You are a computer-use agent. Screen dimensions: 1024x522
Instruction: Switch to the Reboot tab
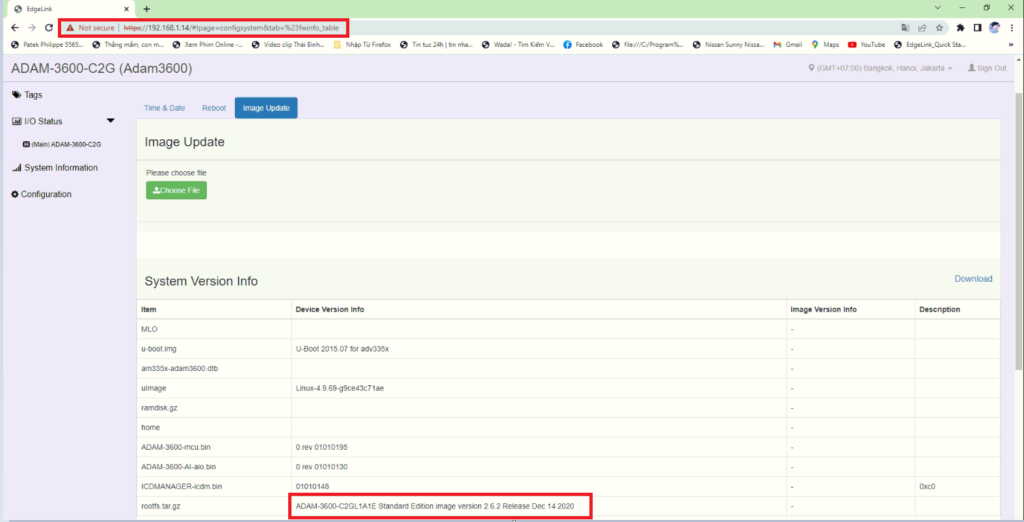[214, 108]
